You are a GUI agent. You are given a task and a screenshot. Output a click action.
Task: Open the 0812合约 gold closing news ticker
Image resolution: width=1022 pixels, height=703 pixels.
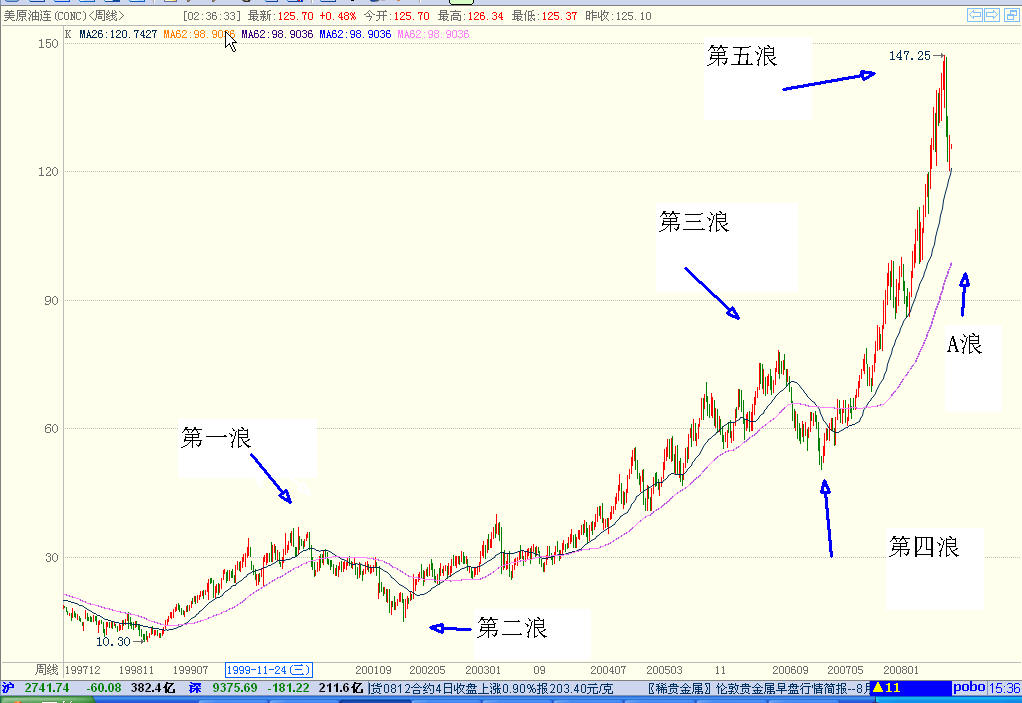click(492, 688)
